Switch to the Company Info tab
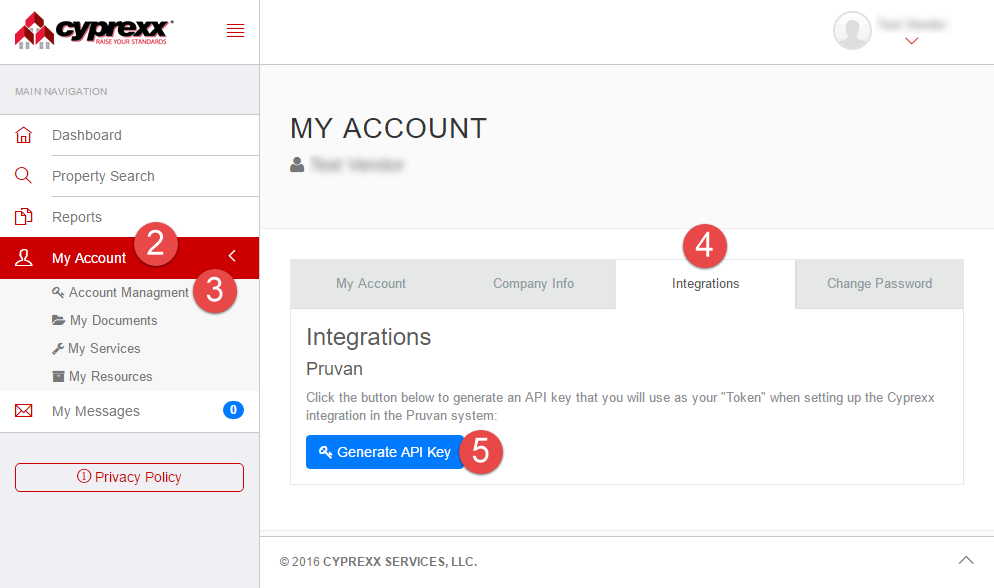Image resolution: width=994 pixels, height=588 pixels. [x=533, y=284]
